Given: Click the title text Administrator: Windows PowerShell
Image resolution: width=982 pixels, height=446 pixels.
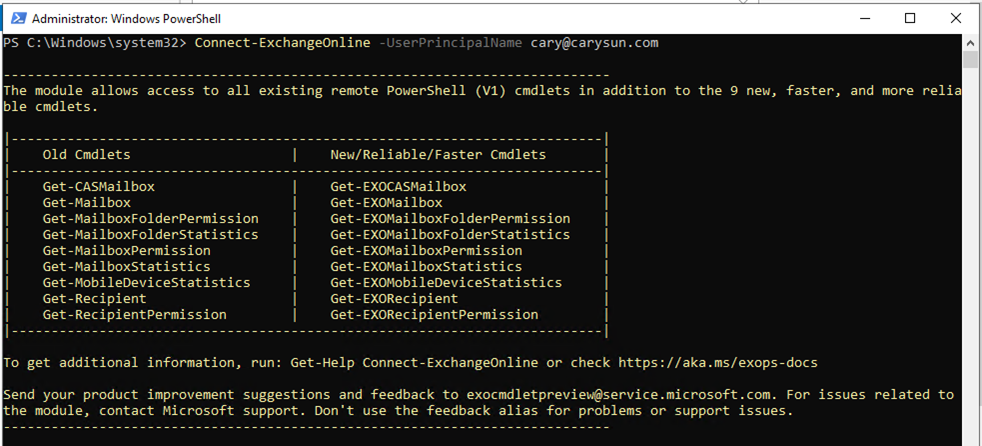Looking at the screenshot, I should [x=127, y=19].
